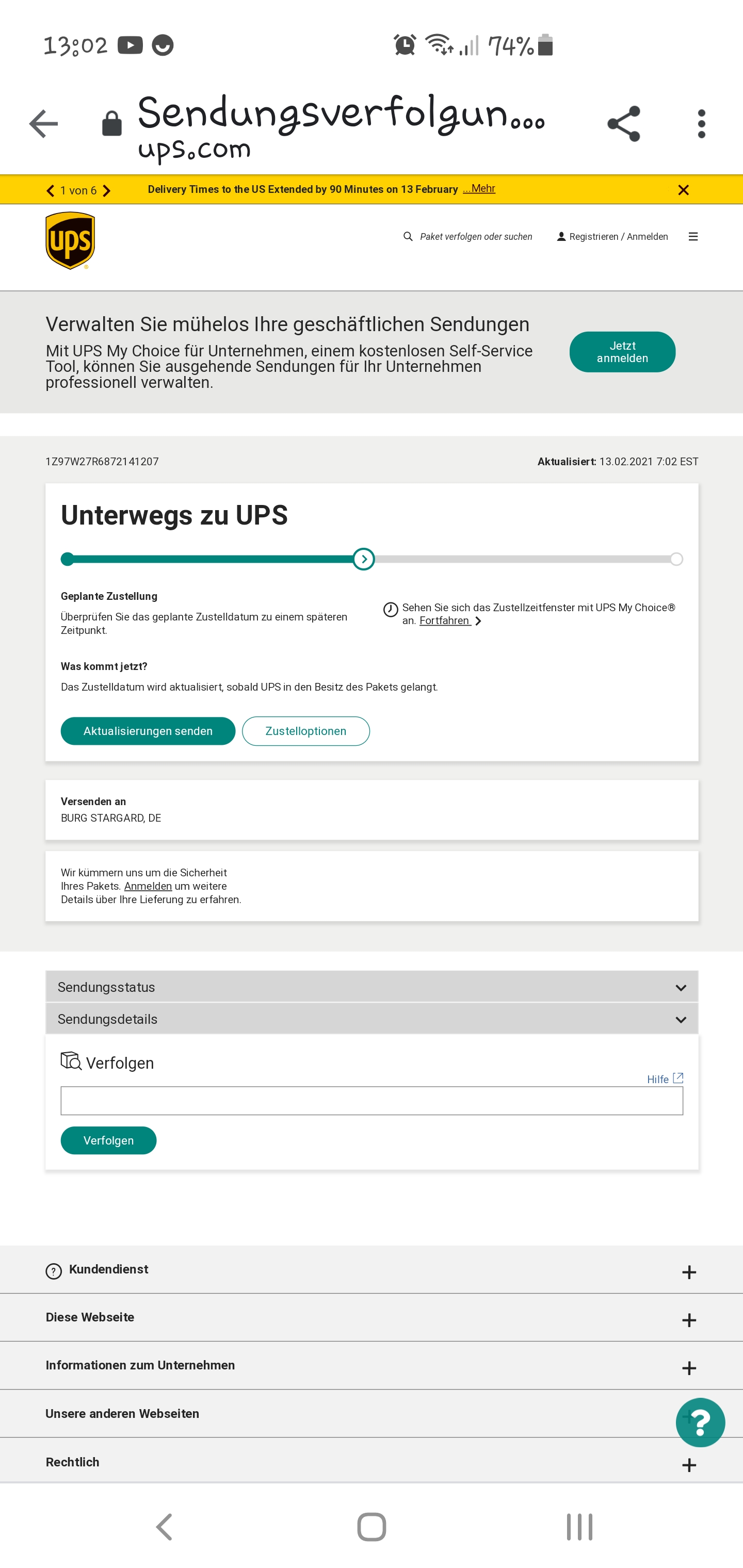Screen dimensions: 743x1568
Task: Expand the Sendungsdetails section
Action: tap(372, 1019)
